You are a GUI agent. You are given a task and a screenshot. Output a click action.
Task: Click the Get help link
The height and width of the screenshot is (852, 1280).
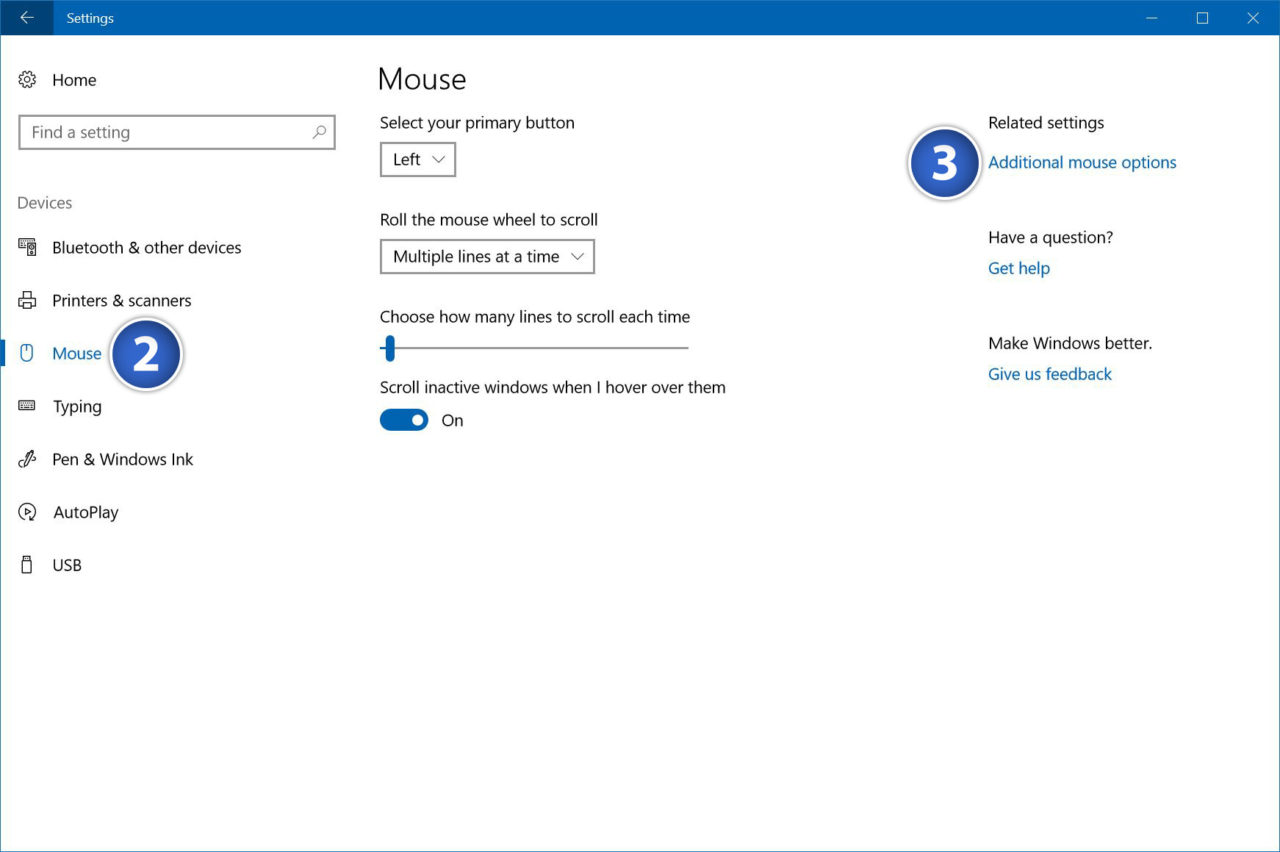(1019, 268)
